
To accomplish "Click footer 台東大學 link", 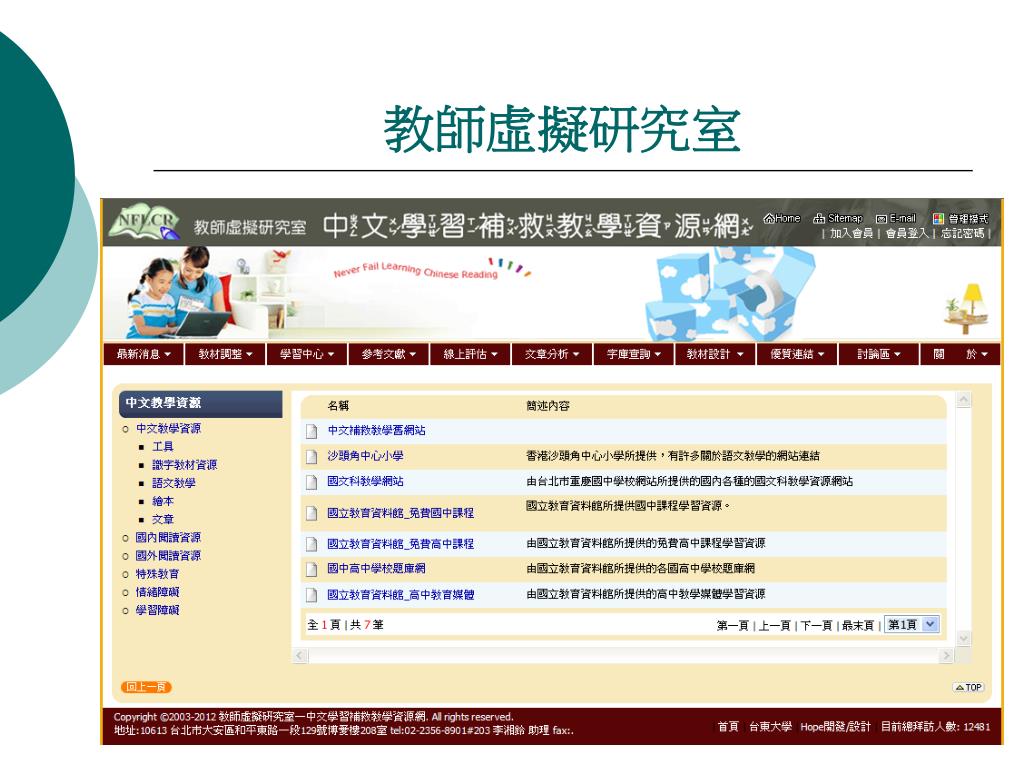I will pyautogui.click(x=771, y=727).
